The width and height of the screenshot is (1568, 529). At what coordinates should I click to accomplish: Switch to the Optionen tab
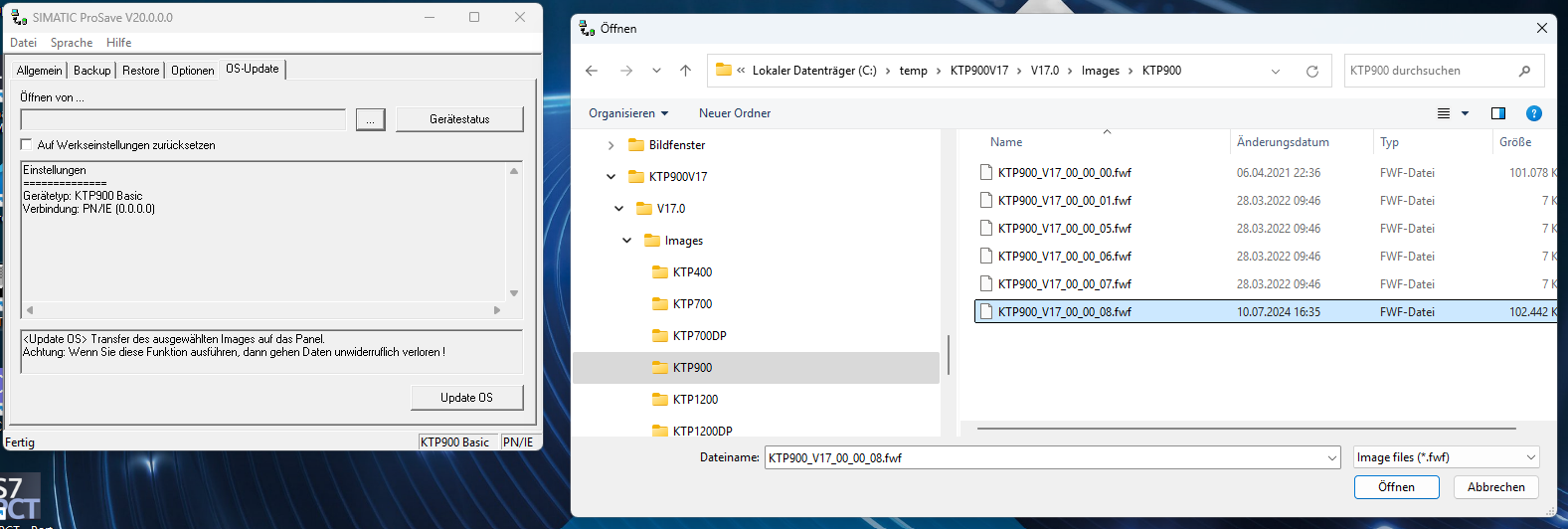click(x=193, y=71)
